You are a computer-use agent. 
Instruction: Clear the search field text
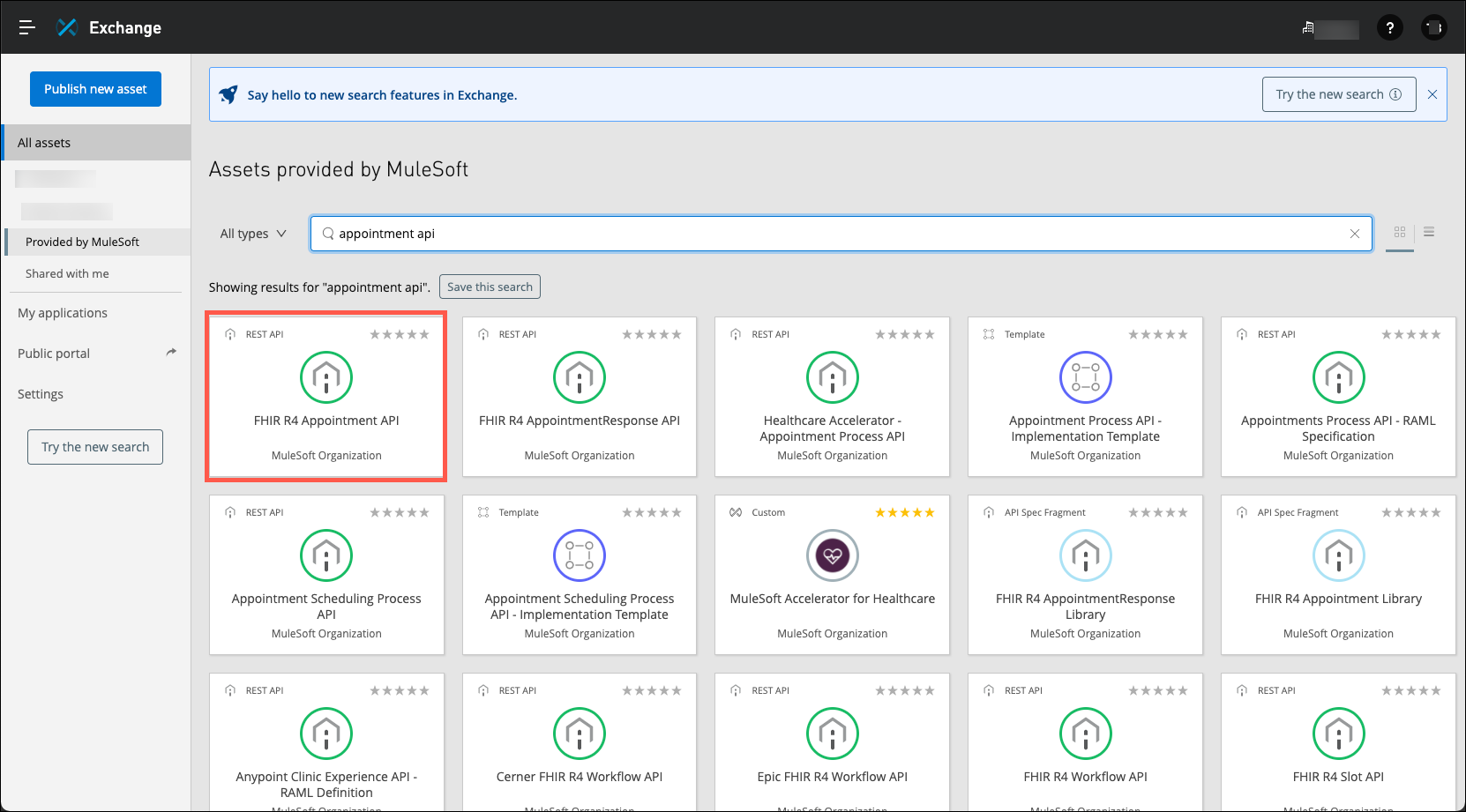point(1355,234)
